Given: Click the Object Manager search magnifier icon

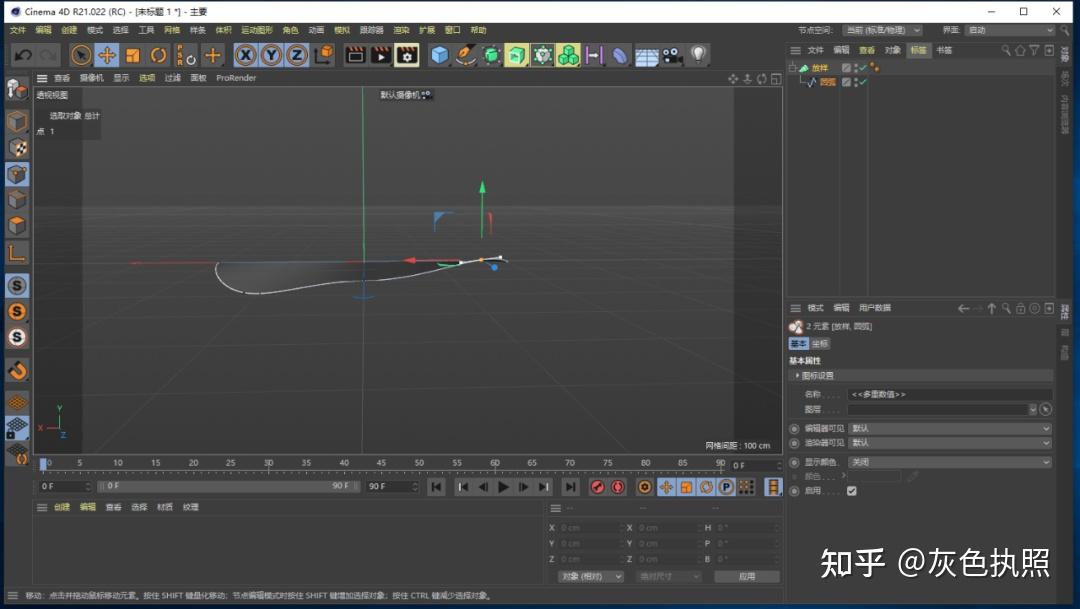Looking at the screenshot, I should (1006, 50).
